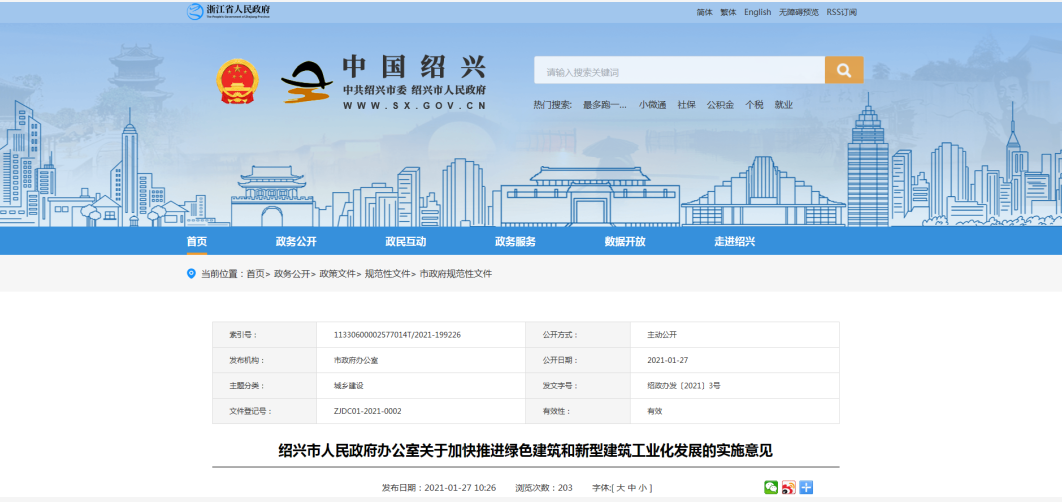The width and height of the screenshot is (1062, 502).
Task: Click the search keyword input box
Action: (679, 70)
